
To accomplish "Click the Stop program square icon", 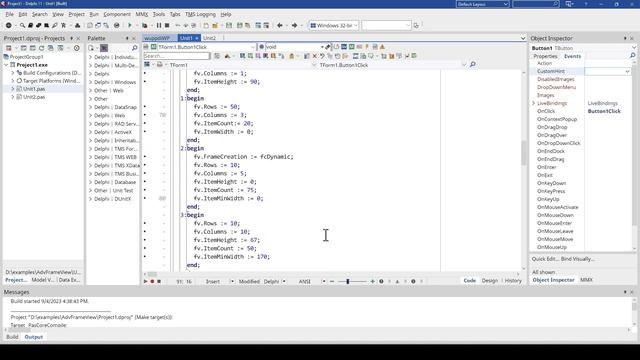I will (167, 25).
